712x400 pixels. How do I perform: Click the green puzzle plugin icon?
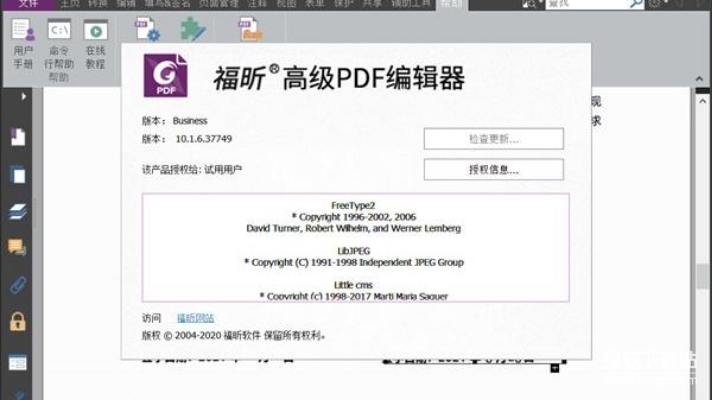(x=193, y=29)
